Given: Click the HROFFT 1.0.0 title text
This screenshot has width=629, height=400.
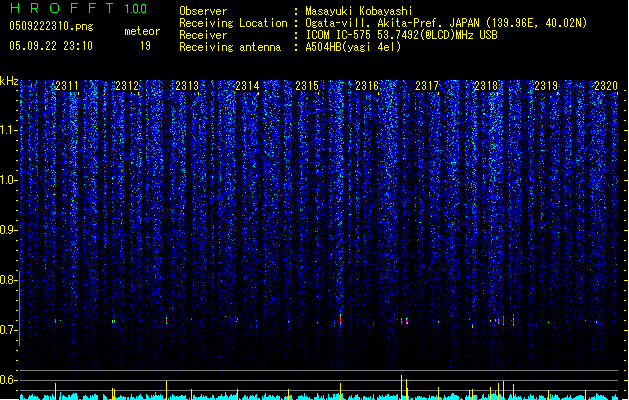Looking at the screenshot, I should tap(79, 8).
